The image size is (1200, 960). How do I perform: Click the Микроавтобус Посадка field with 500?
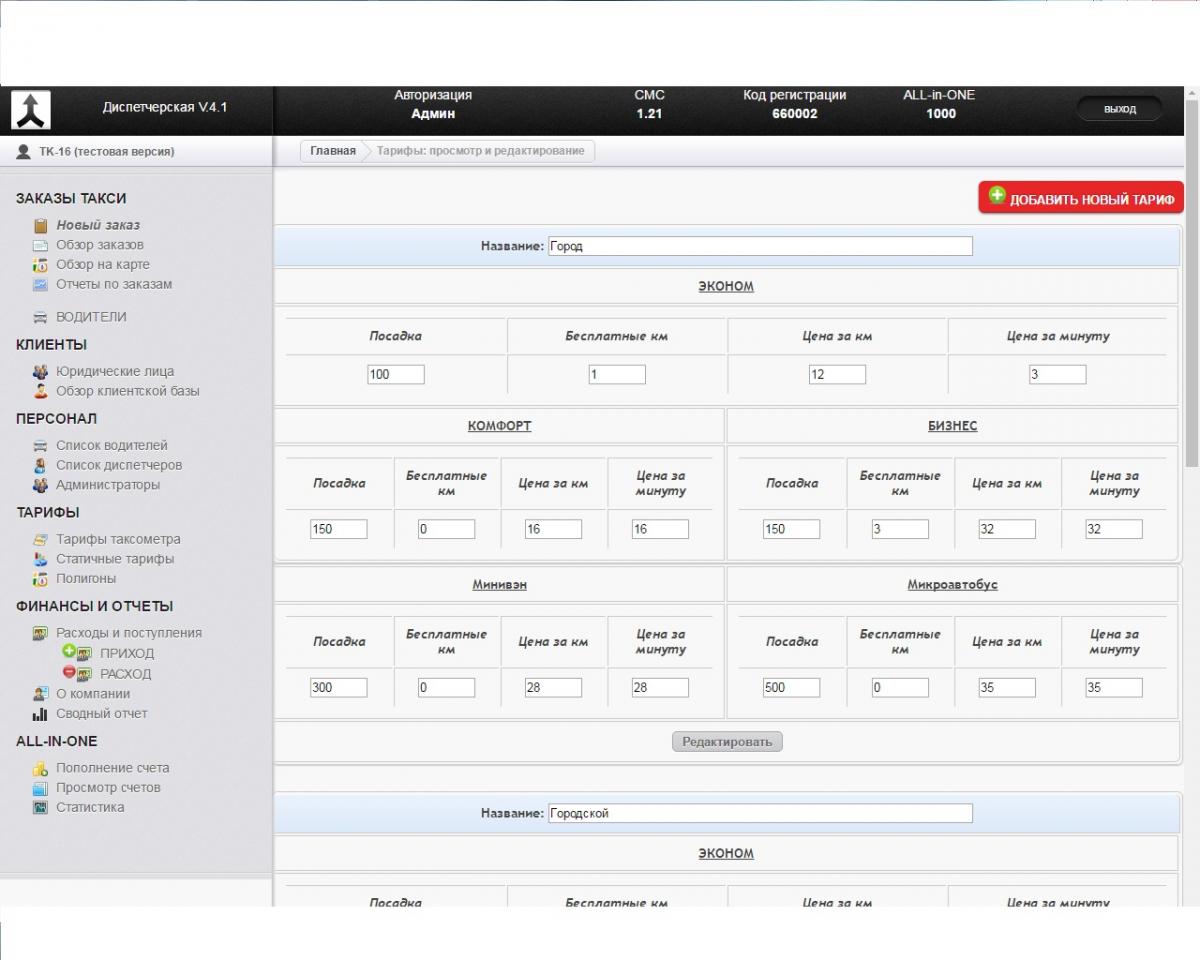[x=791, y=688]
